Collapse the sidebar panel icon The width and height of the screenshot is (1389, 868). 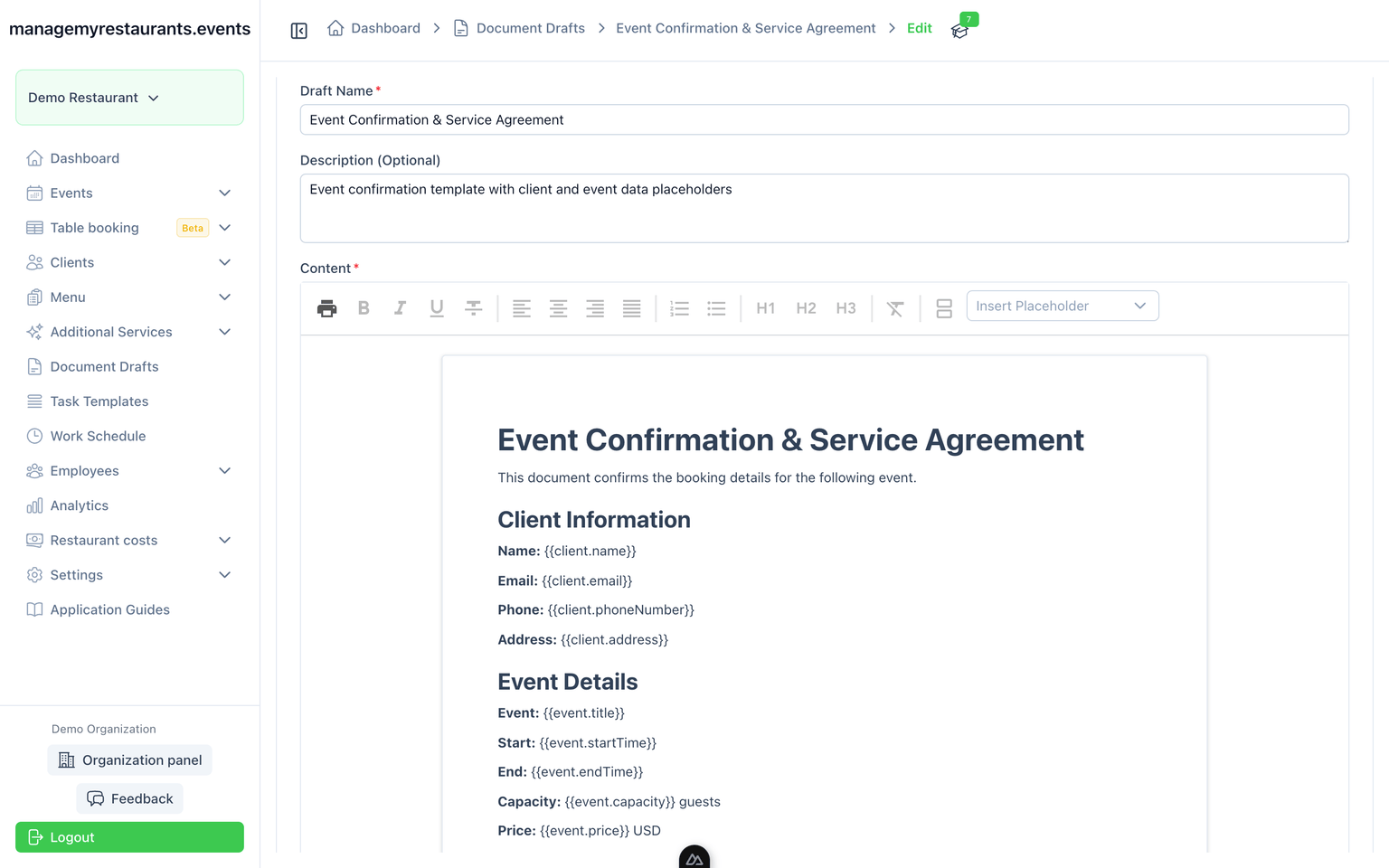click(299, 31)
